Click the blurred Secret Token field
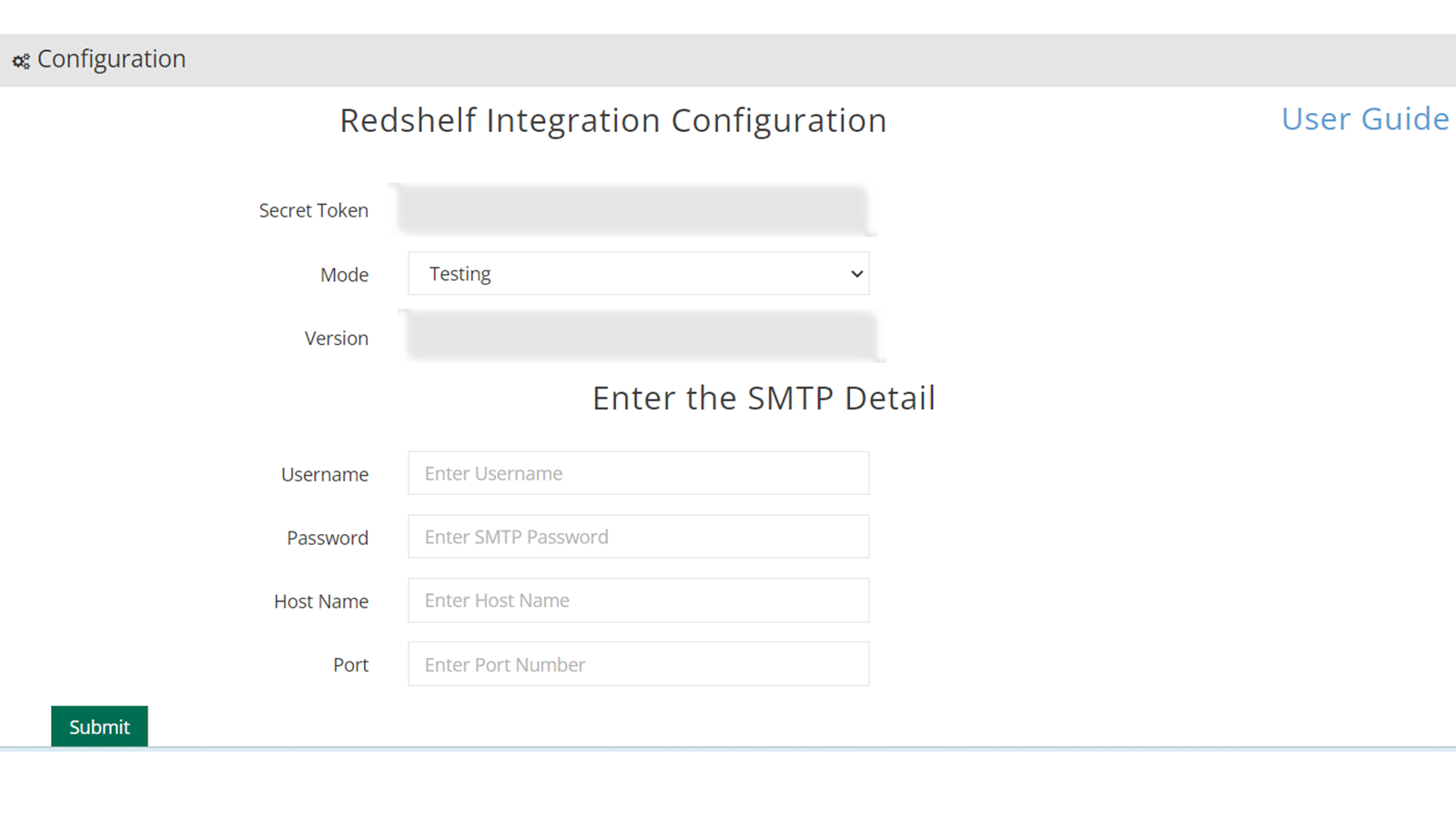The height and width of the screenshot is (819, 1456). (633, 210)
